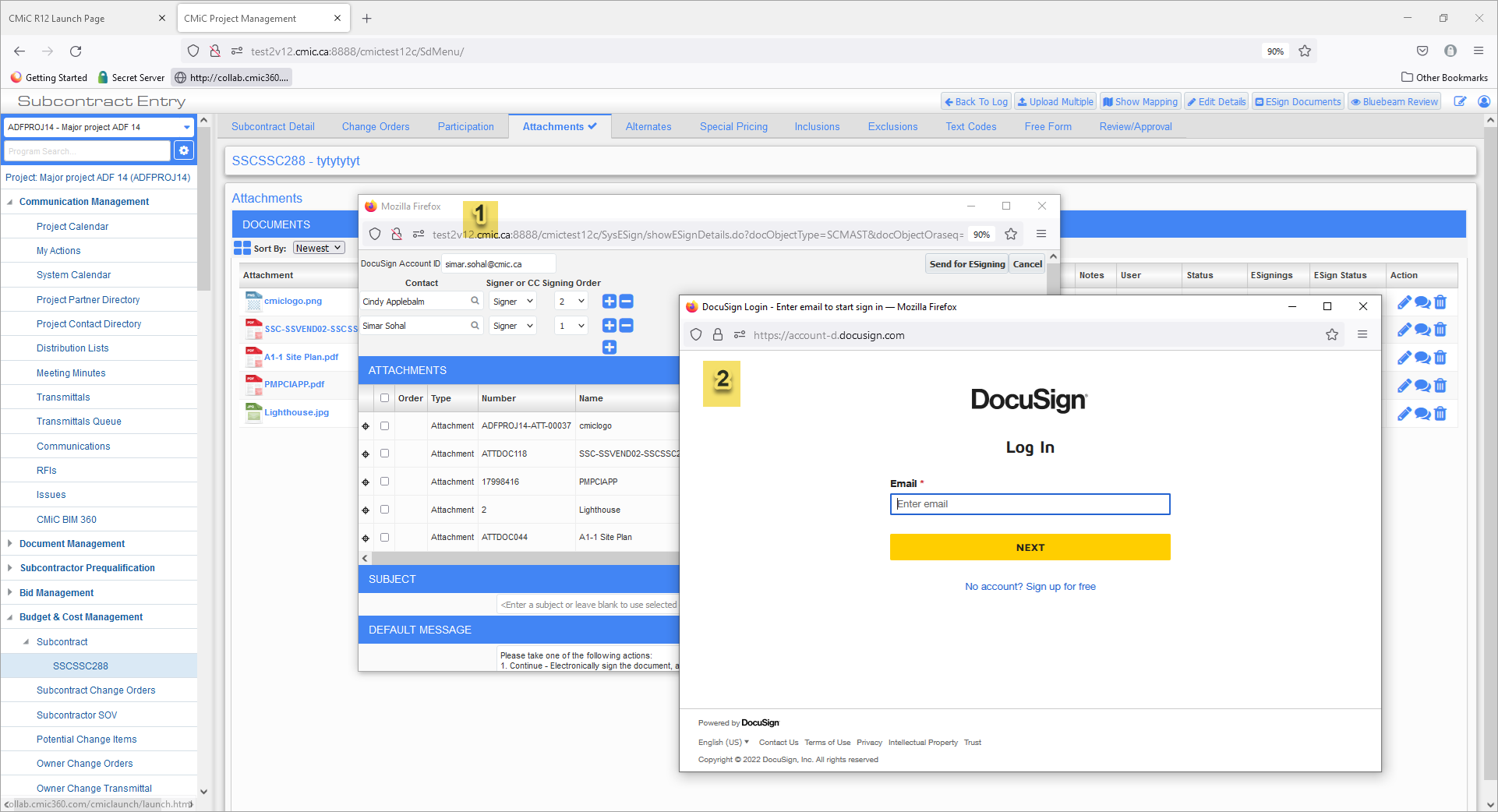
Task: Open the search magnifier for Cindy Applebalm
Action: (475, 301)
